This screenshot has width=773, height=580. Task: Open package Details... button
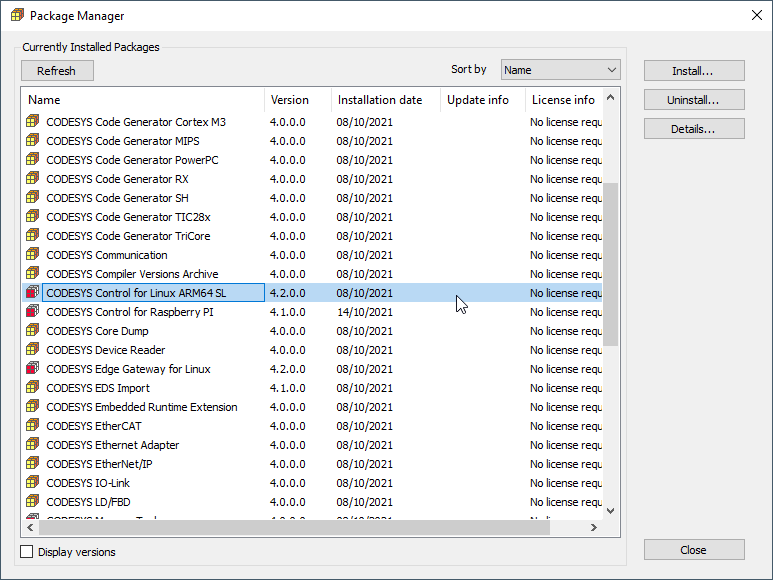tap(693, 129)
